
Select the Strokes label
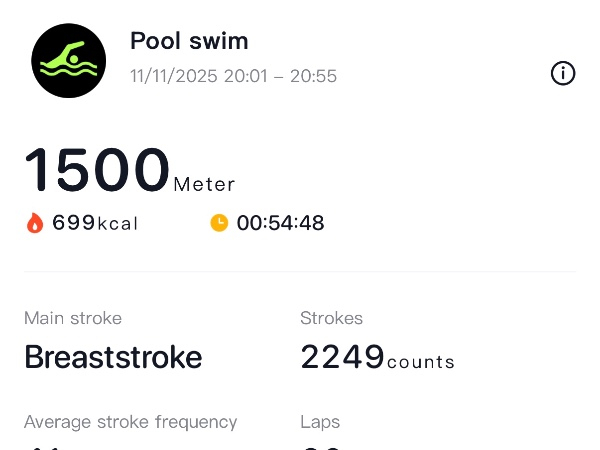tap(331, 319)
